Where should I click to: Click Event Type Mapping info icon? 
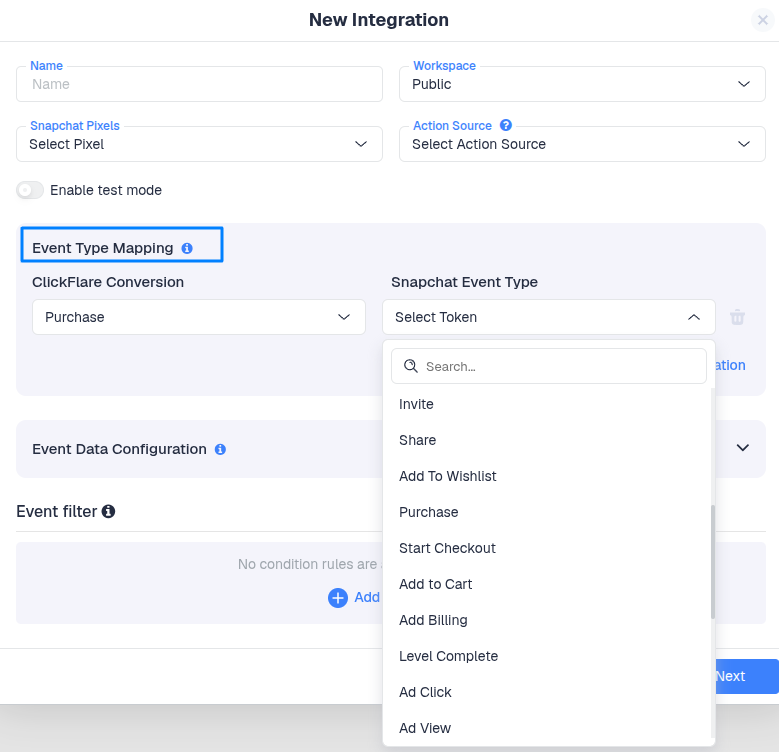187,248
